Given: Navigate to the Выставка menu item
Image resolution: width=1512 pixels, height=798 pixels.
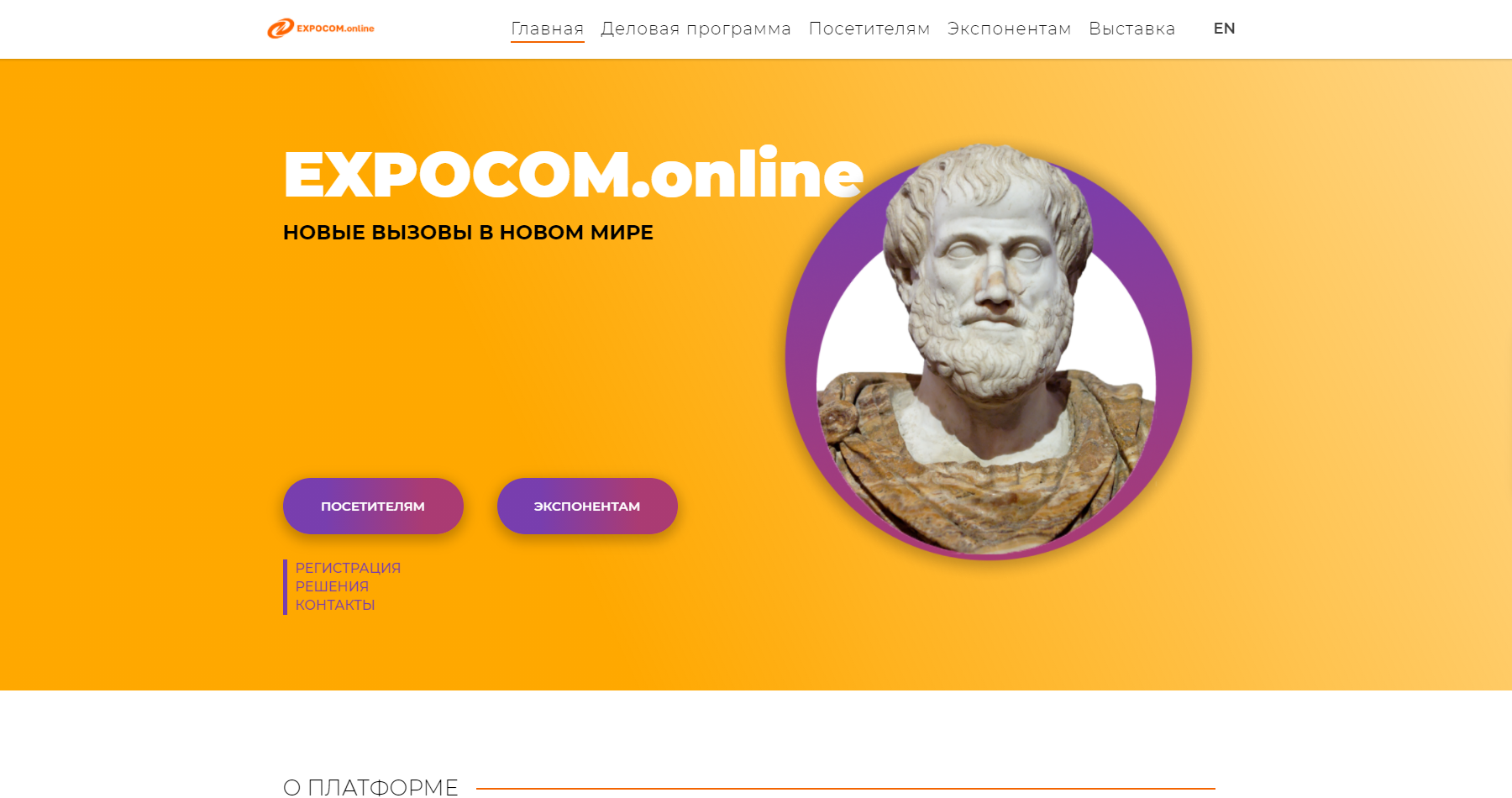Looking at the screenshot, I should pos(1131,29).
